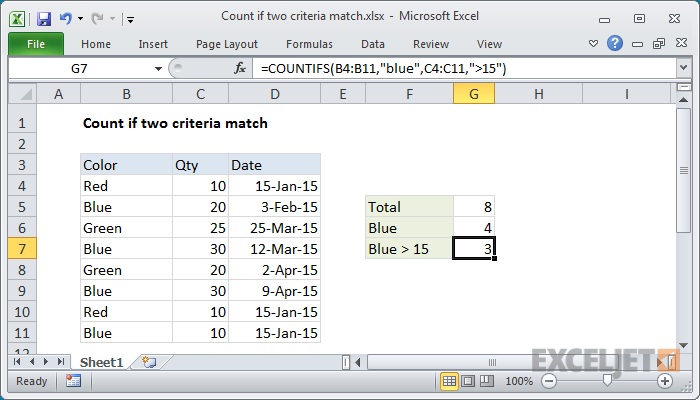Image resolution: width=700 pixels, height=400 pixels.
Task: Switch to the Data tab
Action: [x=373, y=44]
